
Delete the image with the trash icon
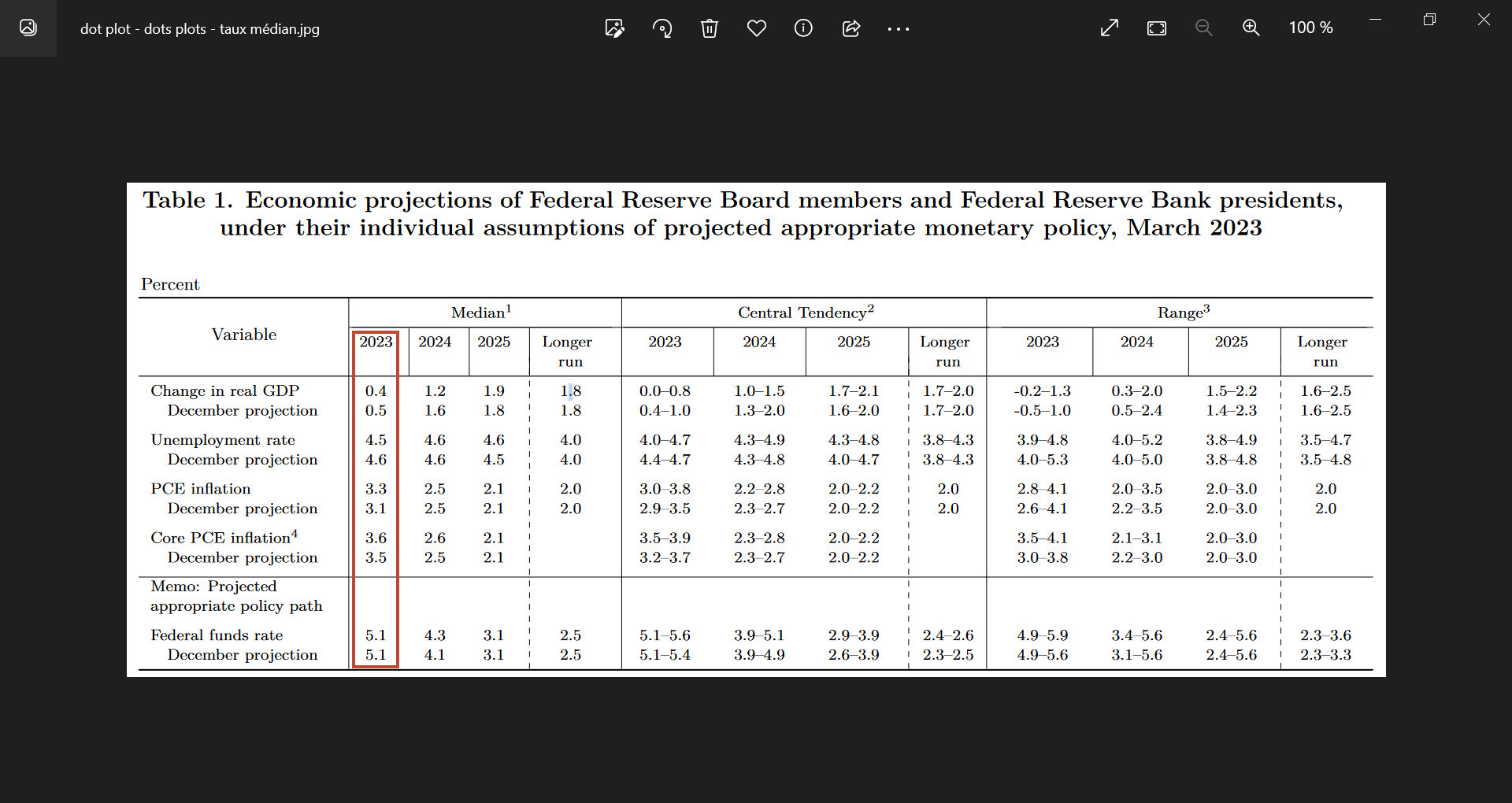(x=710, y=28)
